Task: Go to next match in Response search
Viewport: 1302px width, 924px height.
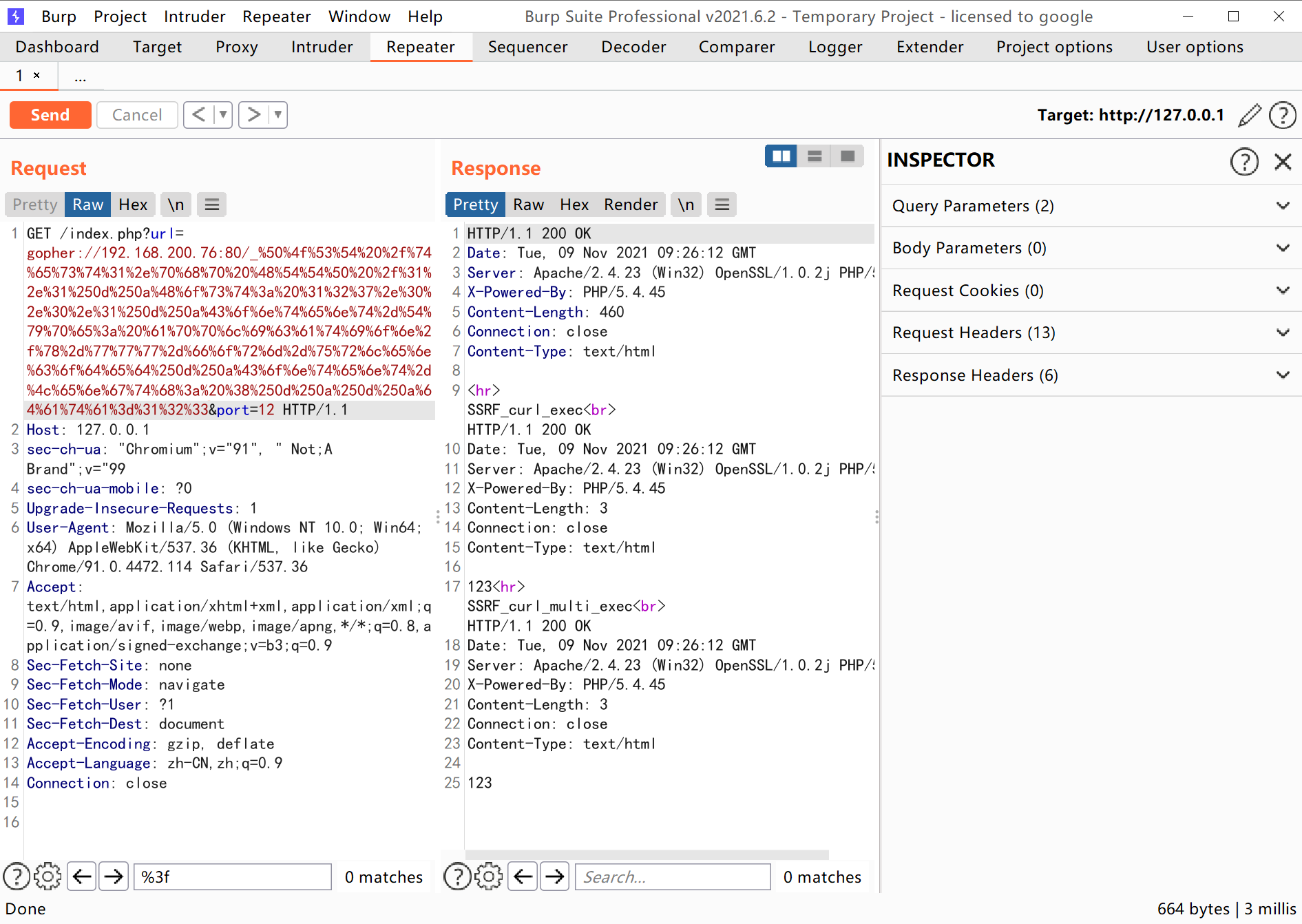Action: (554, 876)
